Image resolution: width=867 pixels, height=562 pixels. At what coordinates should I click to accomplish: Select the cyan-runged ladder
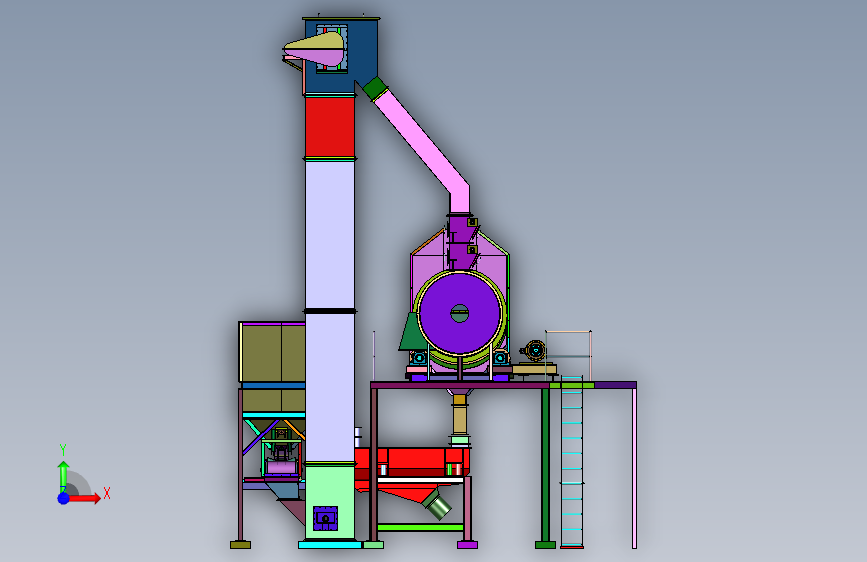coord(572,464)
